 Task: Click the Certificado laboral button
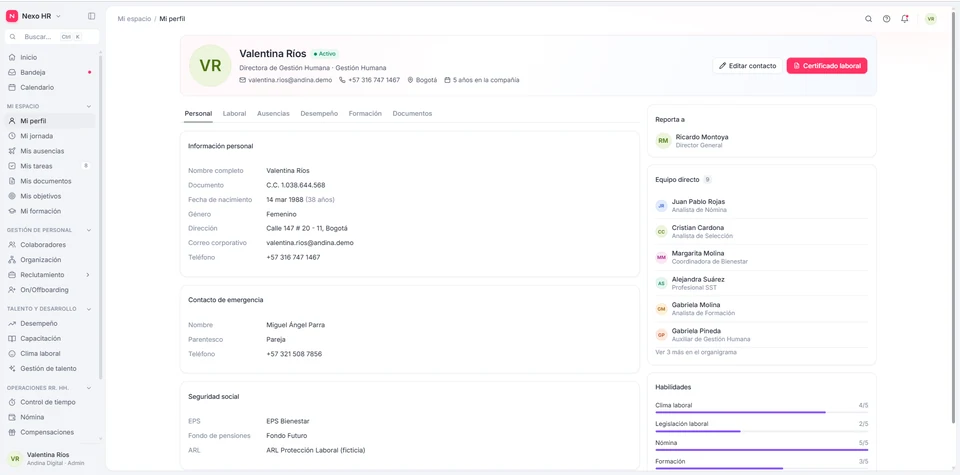pyautogui.click(x=827, y=65)
